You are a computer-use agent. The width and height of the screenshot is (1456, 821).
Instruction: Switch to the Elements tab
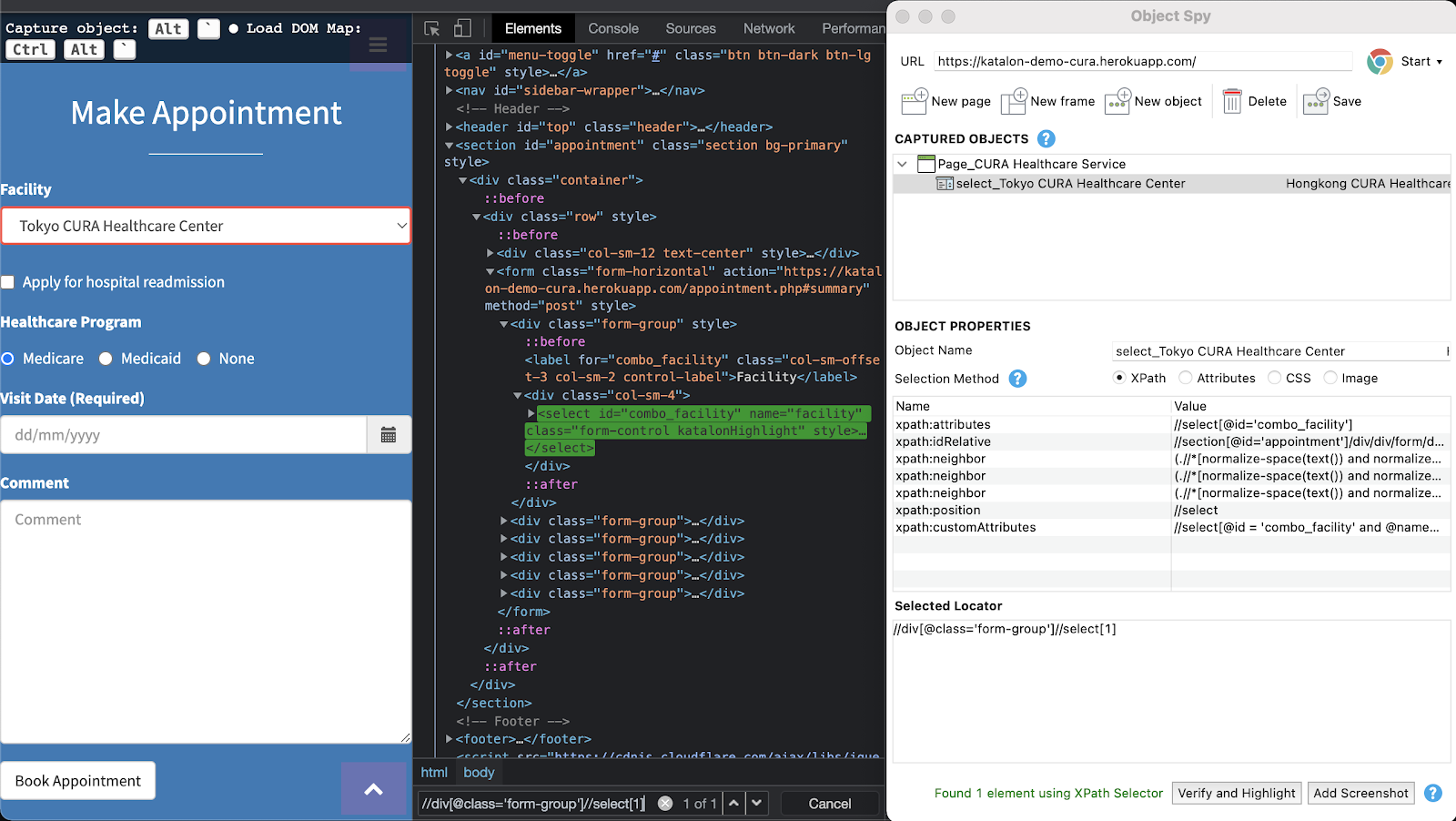point(533,28)
